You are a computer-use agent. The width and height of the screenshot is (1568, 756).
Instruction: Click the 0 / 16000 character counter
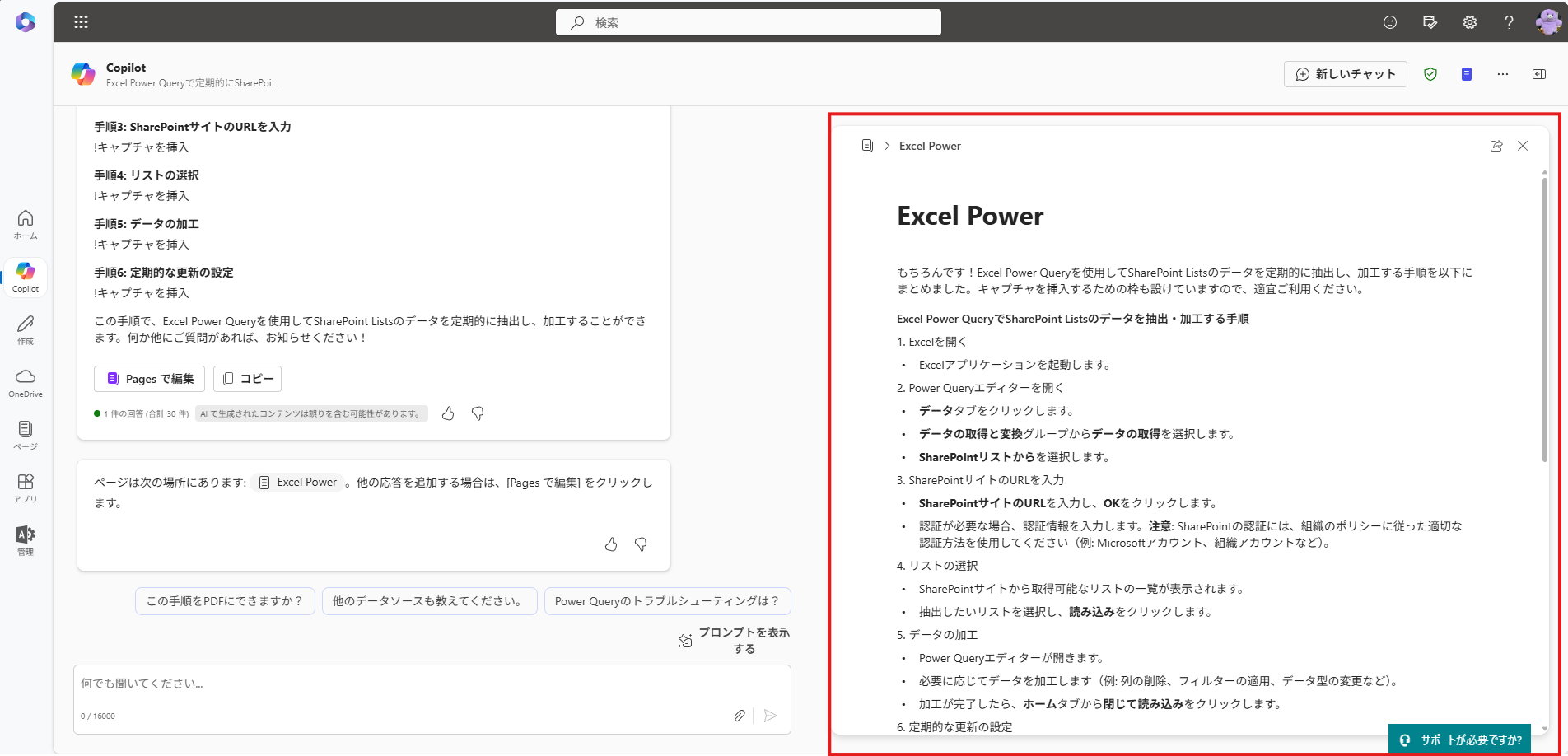click(x=98, y=716)
